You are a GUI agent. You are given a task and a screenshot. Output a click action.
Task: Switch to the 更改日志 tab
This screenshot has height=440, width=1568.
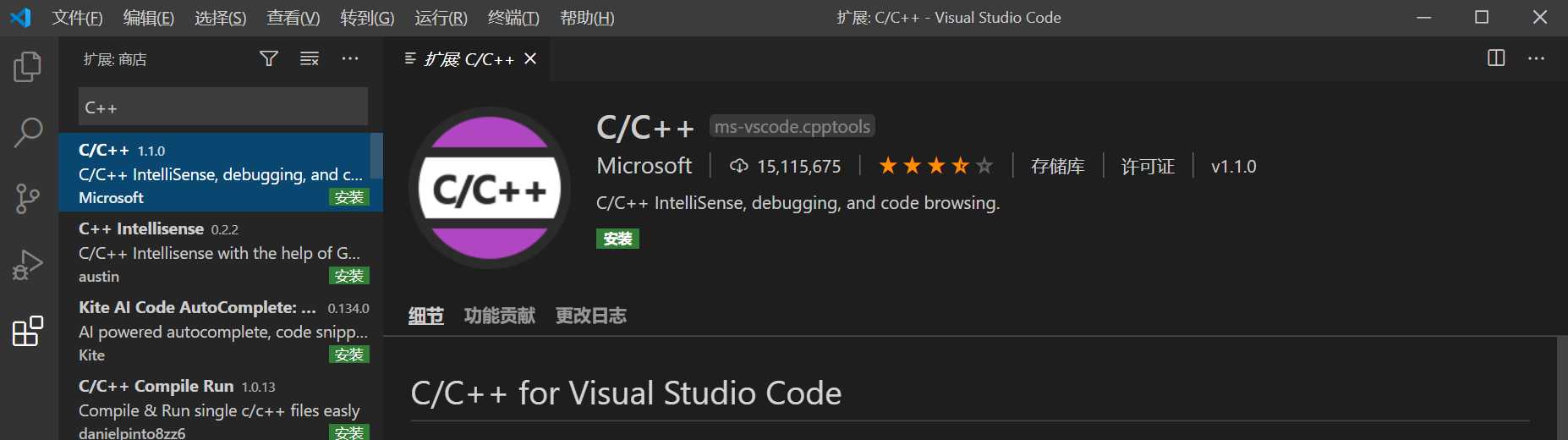click(x=591, y=316)
